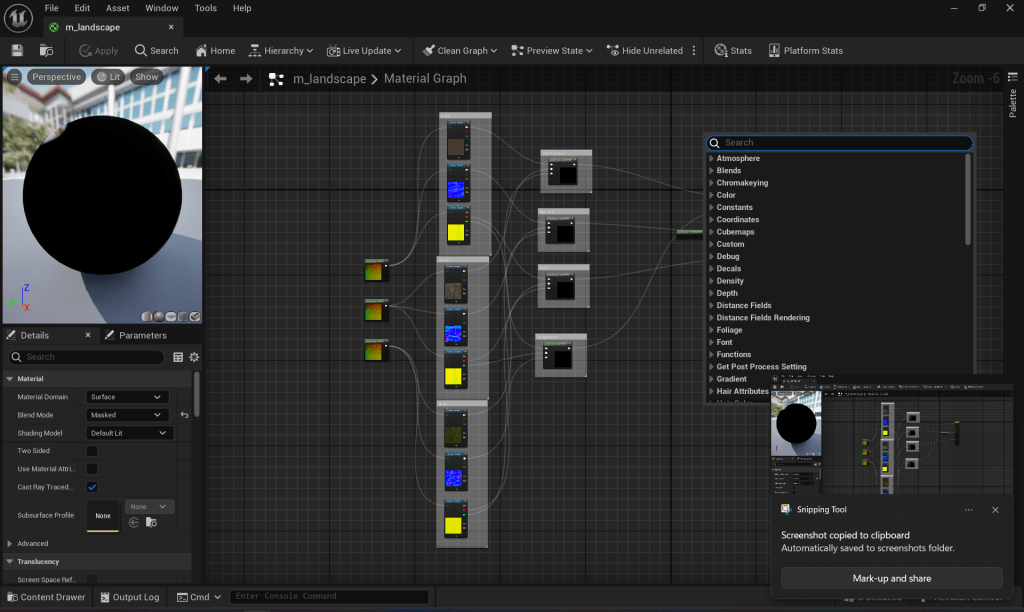Select the sphere preview mesh shape

point(160,316)
